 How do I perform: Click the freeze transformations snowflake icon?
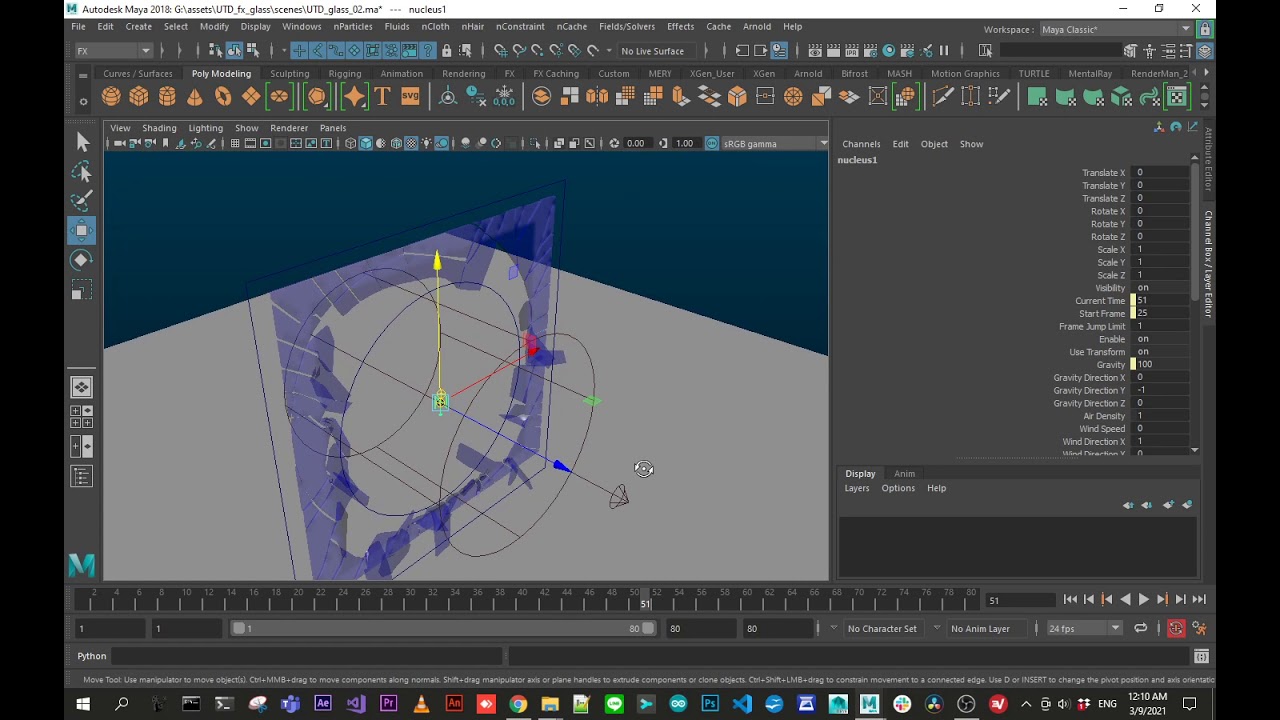click(x=504, y=96)
